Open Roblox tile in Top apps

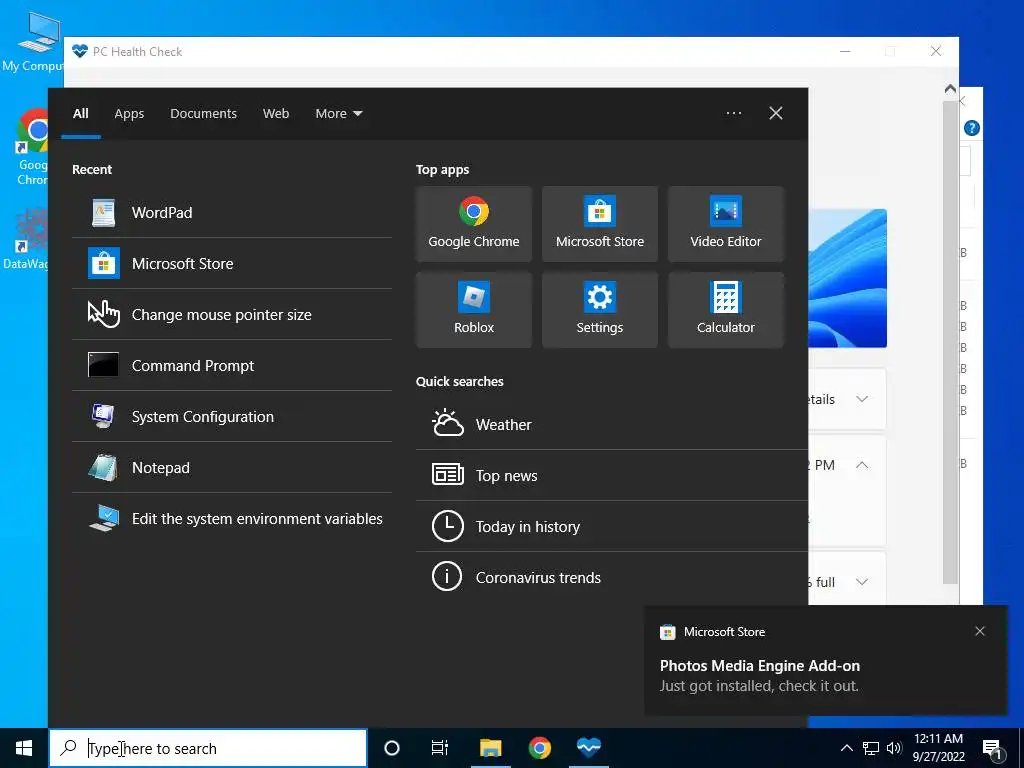(x=473, y=310)
